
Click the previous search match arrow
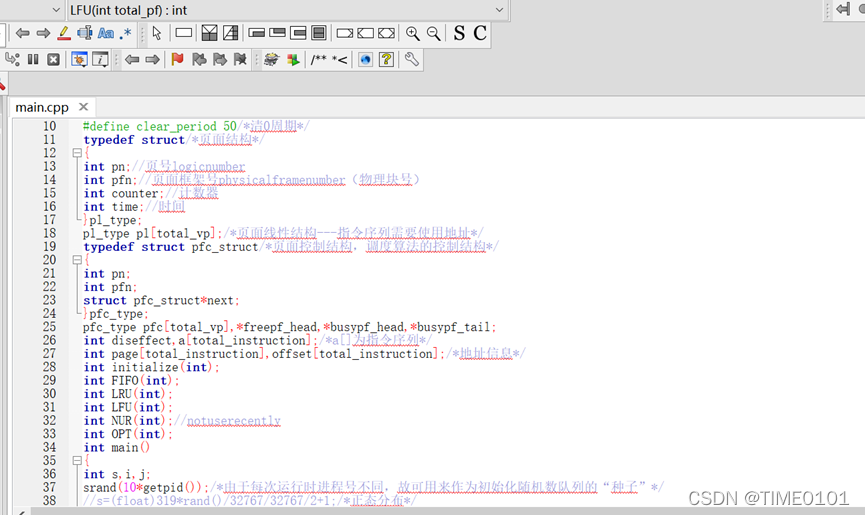(22, 33)
